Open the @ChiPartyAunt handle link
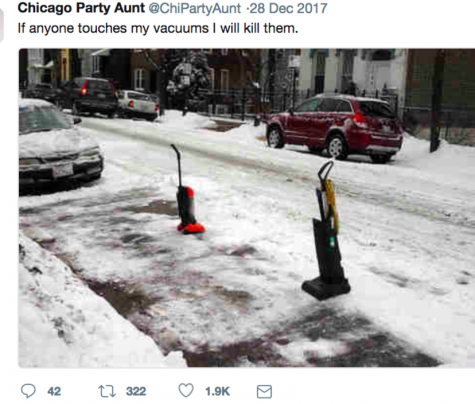475x404 pixels. pos(194,8)
